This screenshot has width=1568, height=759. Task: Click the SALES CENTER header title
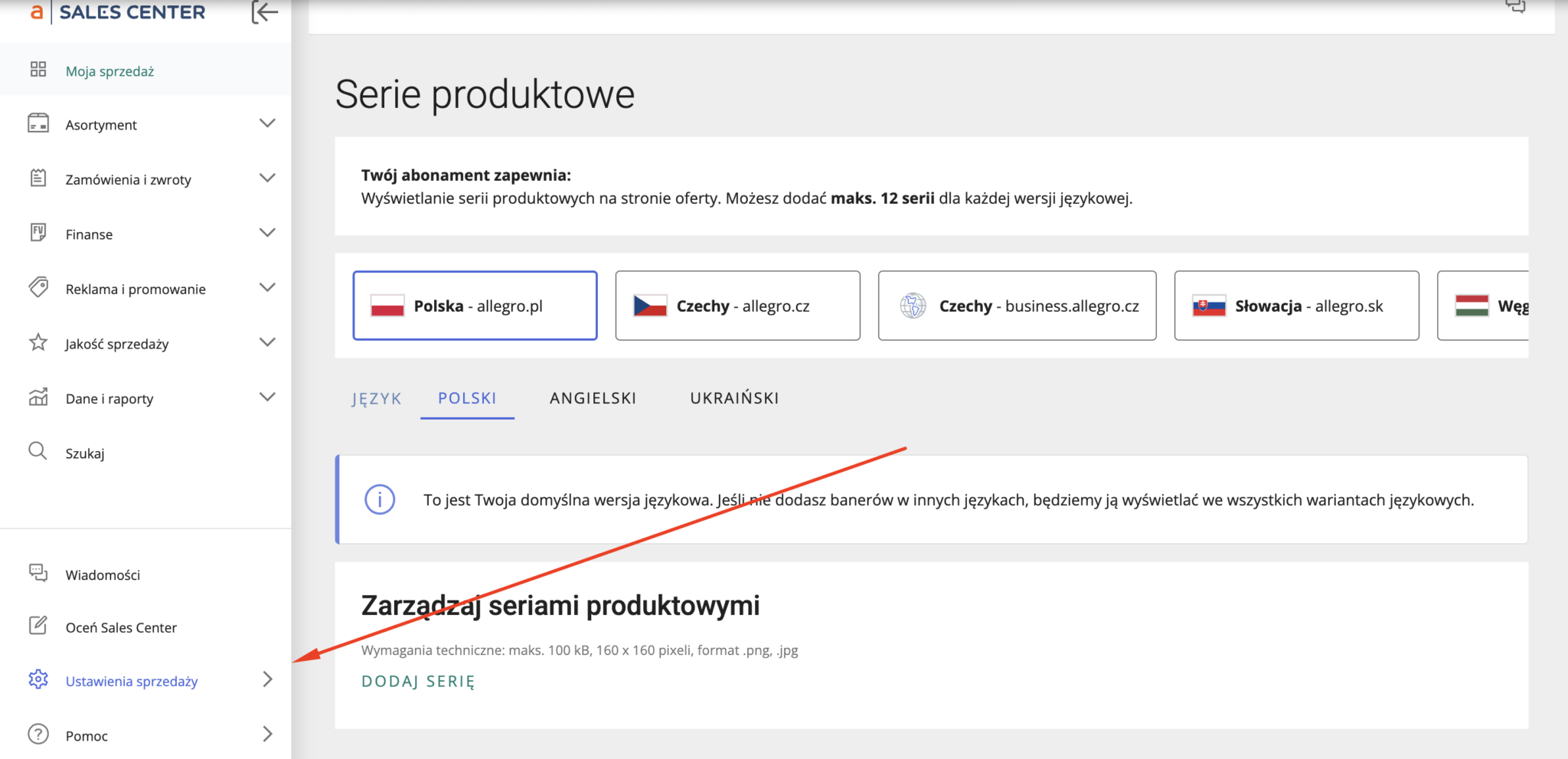[132, 11]
